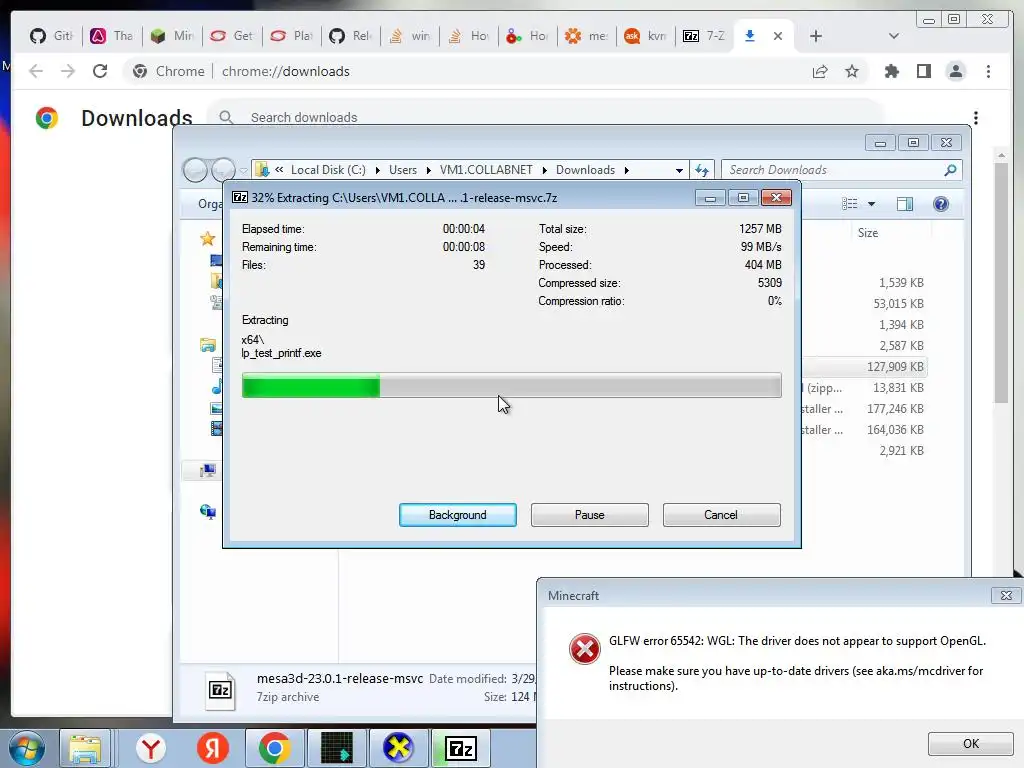Click Background button in 7-Zip dialog

click(x=457, y=515)
